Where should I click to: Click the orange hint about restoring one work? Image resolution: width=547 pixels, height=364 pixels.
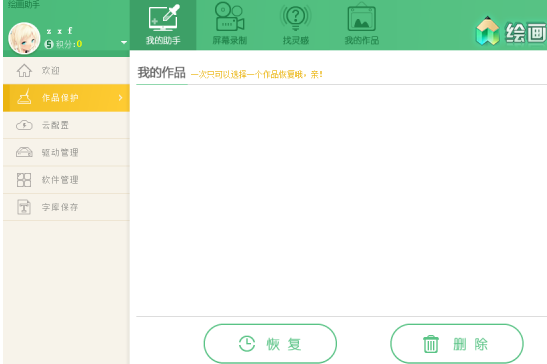tap(257, 74)
